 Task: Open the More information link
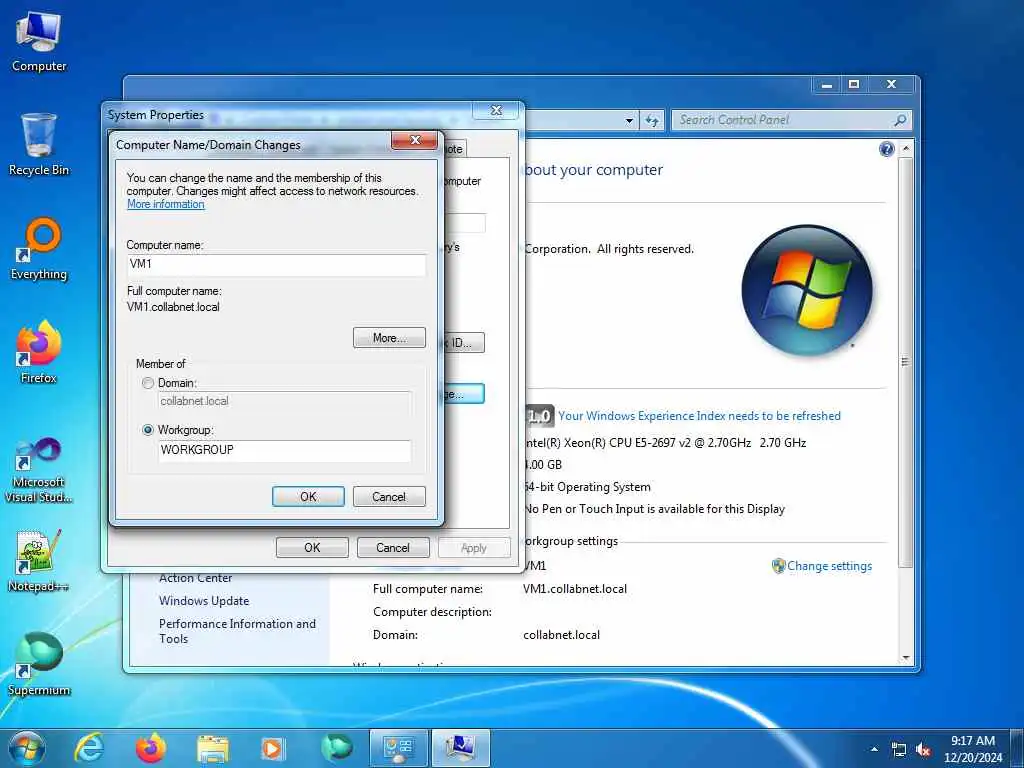point(166,204)
